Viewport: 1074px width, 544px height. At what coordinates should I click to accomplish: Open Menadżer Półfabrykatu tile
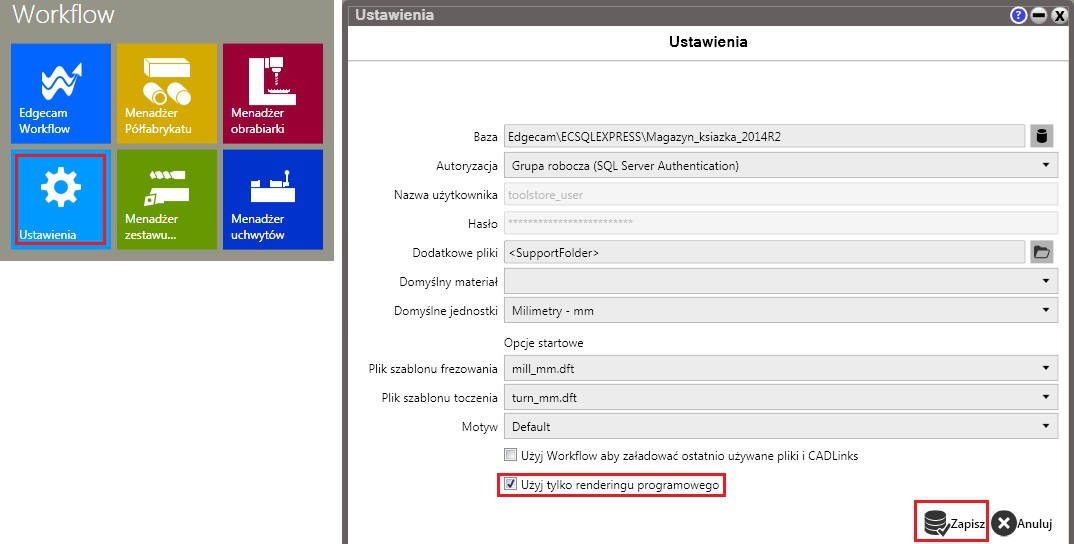(x=166, y=93)
